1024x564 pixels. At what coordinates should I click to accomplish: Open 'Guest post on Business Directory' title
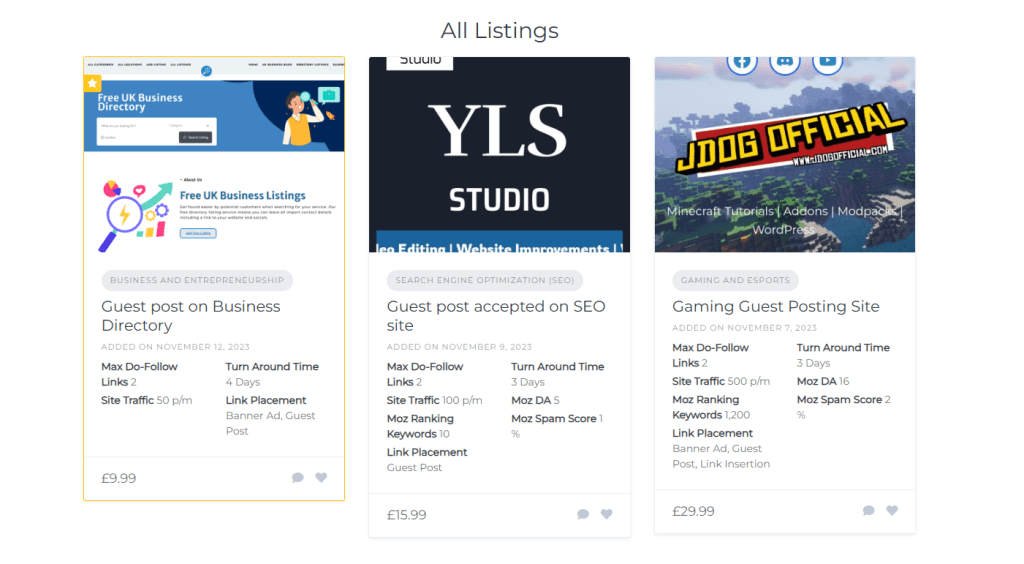(x=190, y=316)
